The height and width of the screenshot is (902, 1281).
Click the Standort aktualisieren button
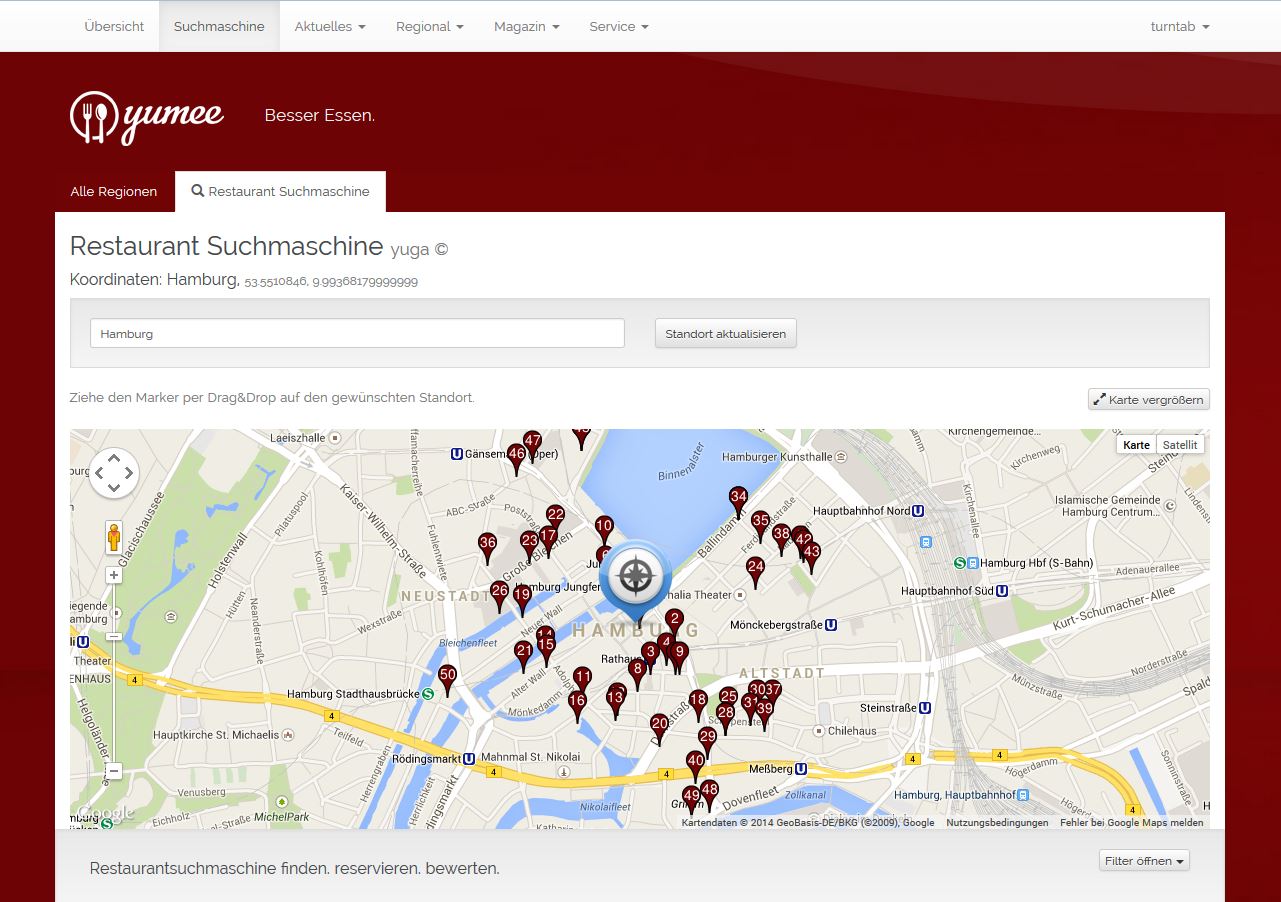726,333
